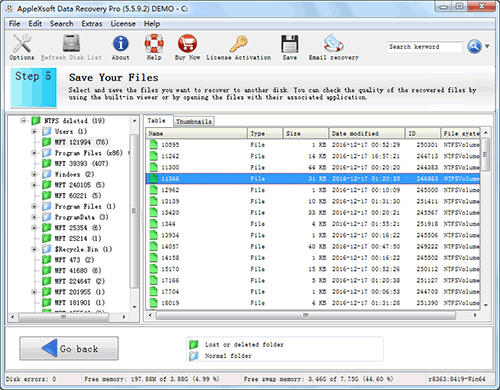
Task: Click file icon of row 13139
Action: tap(153, 201)
